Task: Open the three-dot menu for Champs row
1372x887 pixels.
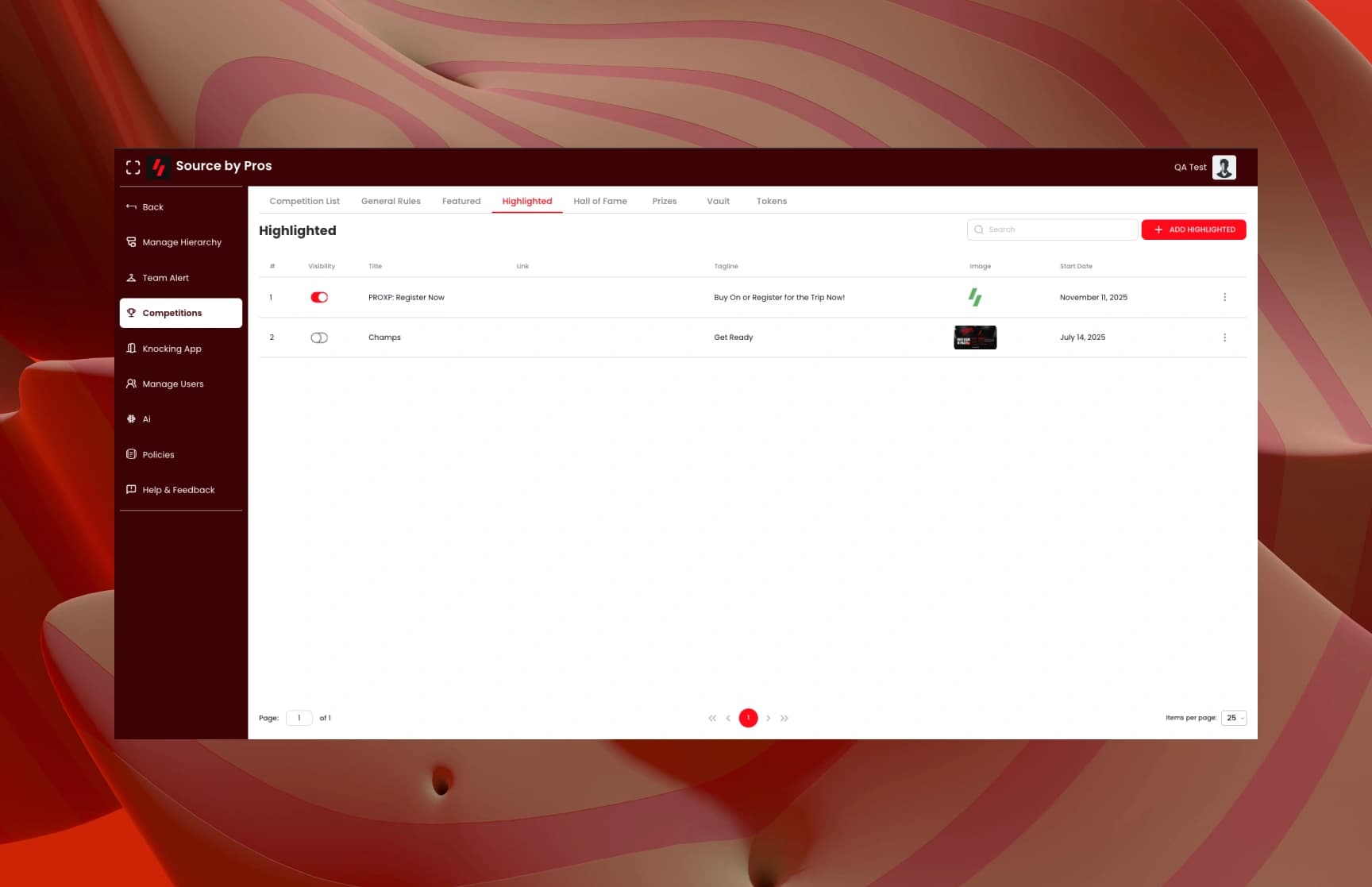Action: click(1224, 337)
